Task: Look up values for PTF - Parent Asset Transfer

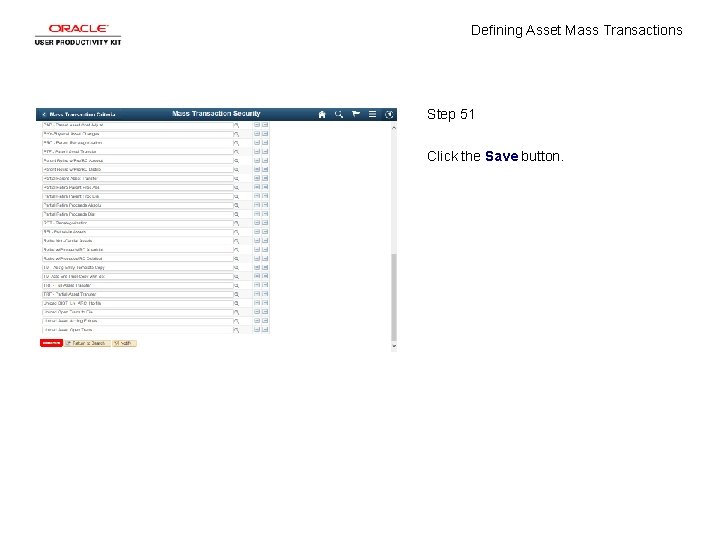Action: tap(236, 152)
